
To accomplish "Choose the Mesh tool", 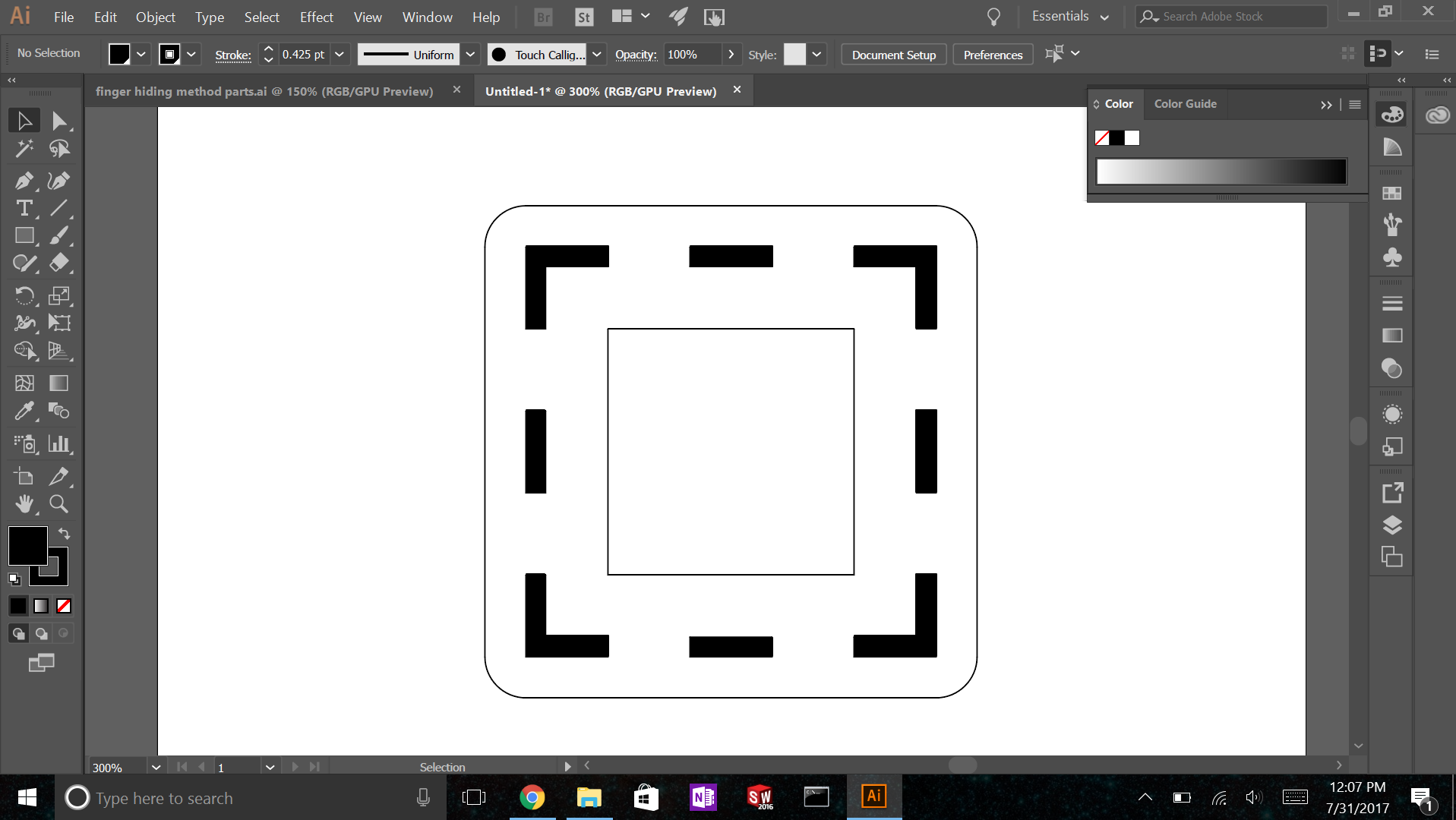I will [24, 383].
